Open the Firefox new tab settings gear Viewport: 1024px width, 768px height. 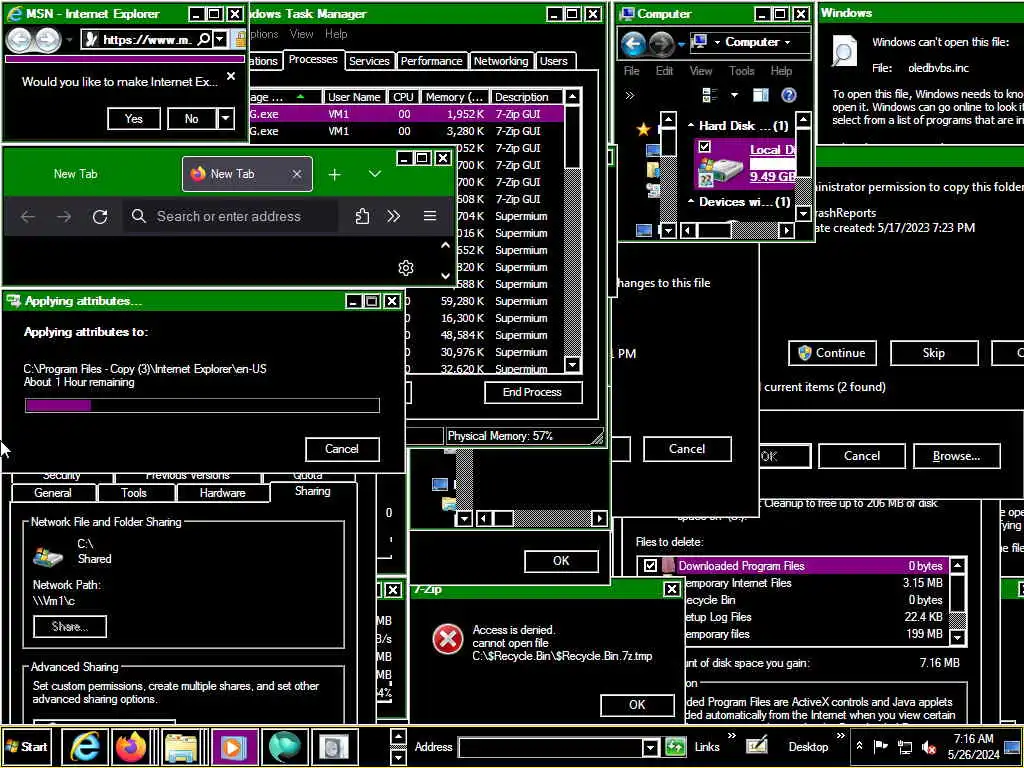[x=406, y=268]
